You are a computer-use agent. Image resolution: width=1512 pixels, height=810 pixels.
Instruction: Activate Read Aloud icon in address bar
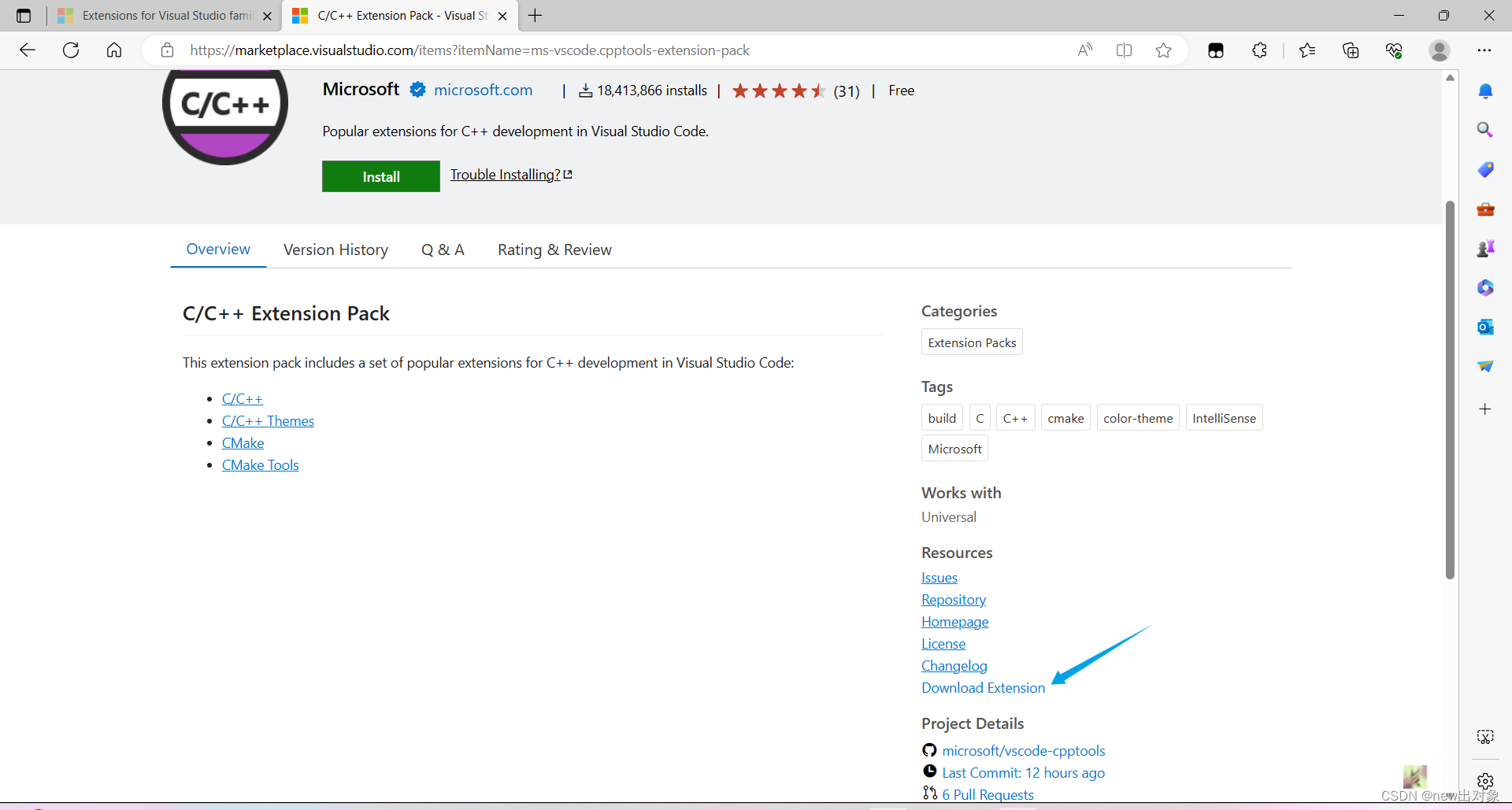pyautogui.click(x=1085, y=50)
